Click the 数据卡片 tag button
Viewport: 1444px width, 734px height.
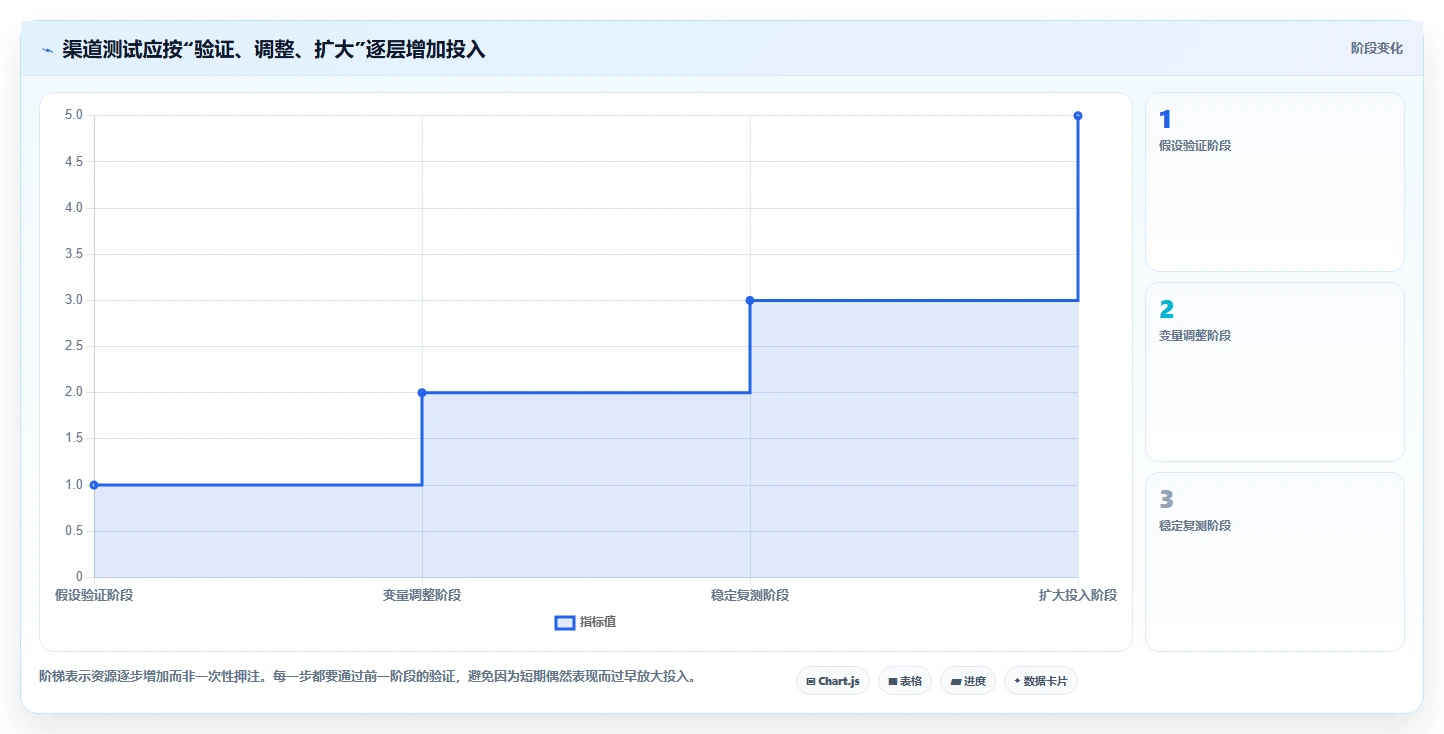1041,681
